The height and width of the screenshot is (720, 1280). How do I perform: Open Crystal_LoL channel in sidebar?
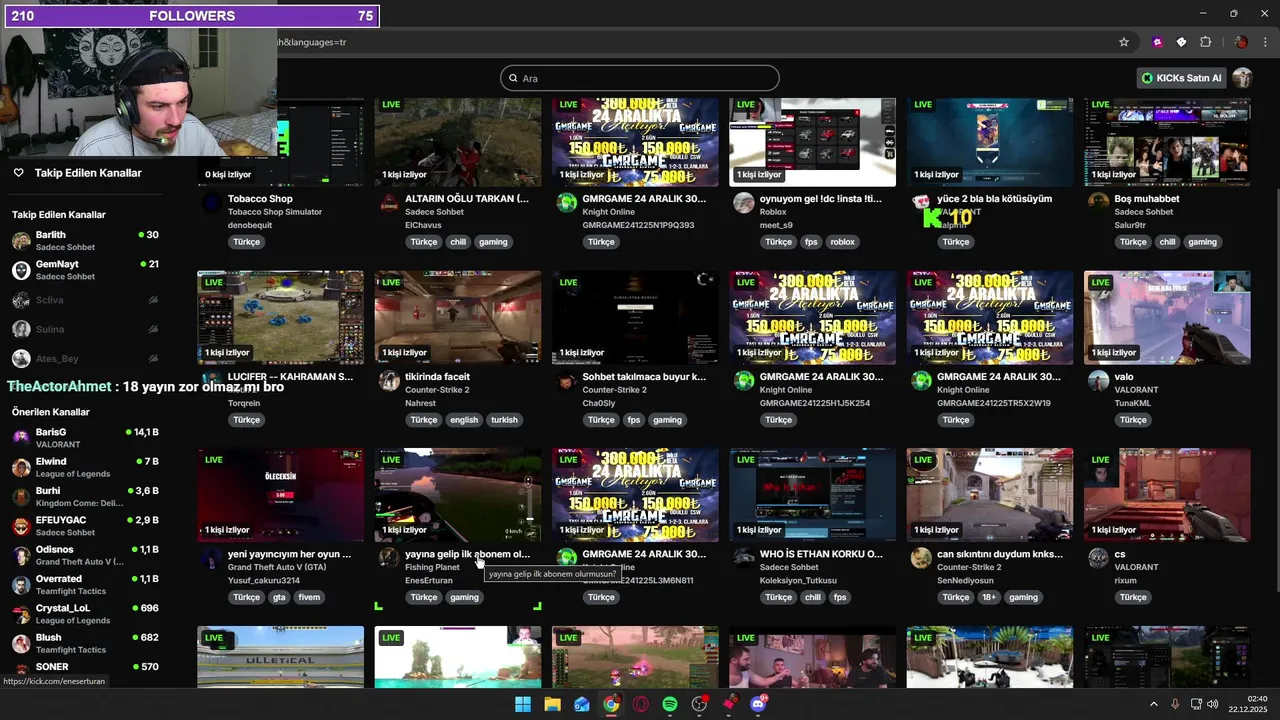pyautogui.click(x=85, y=614)
